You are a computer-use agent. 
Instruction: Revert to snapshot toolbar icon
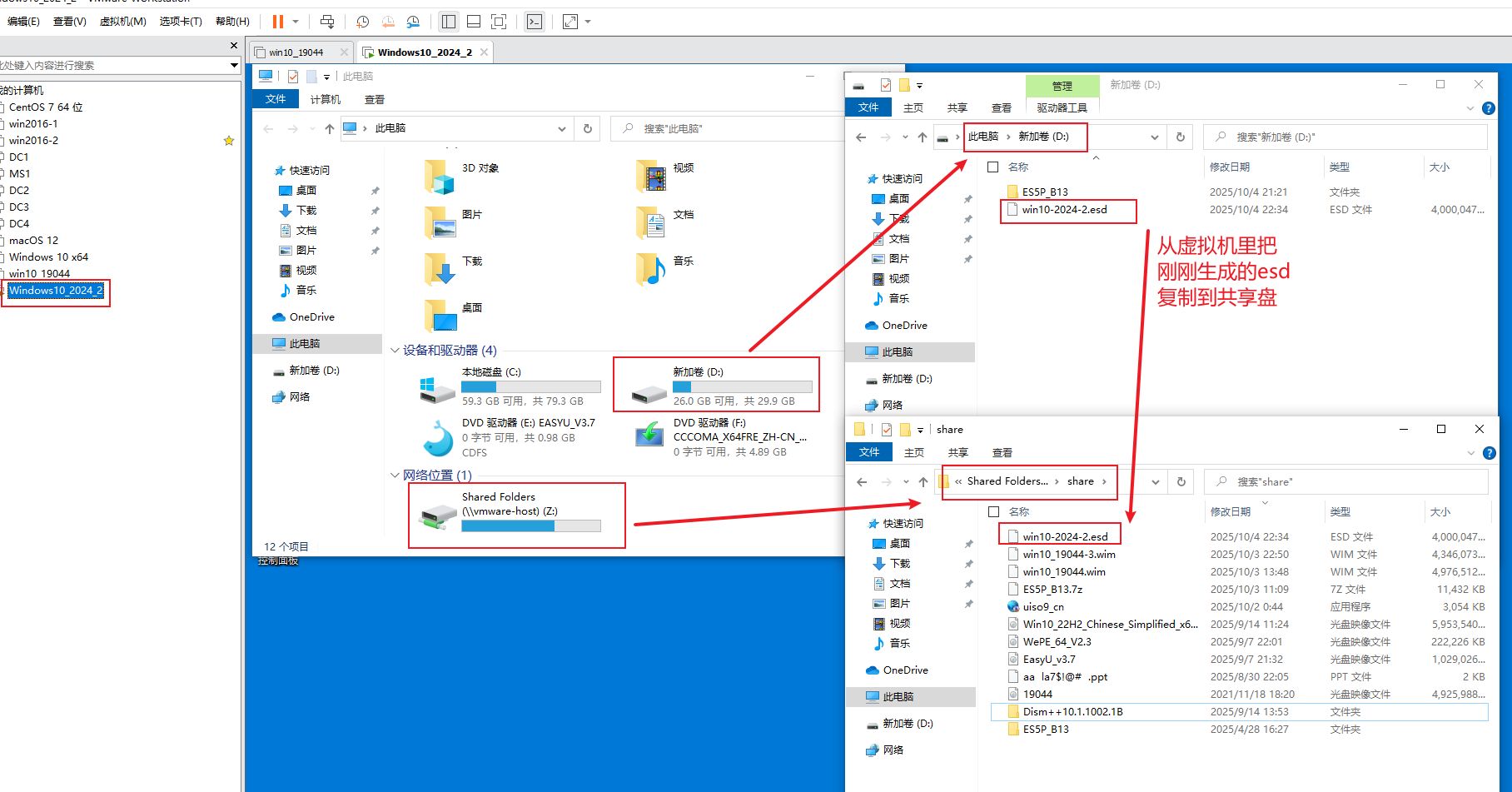[388, 22]
